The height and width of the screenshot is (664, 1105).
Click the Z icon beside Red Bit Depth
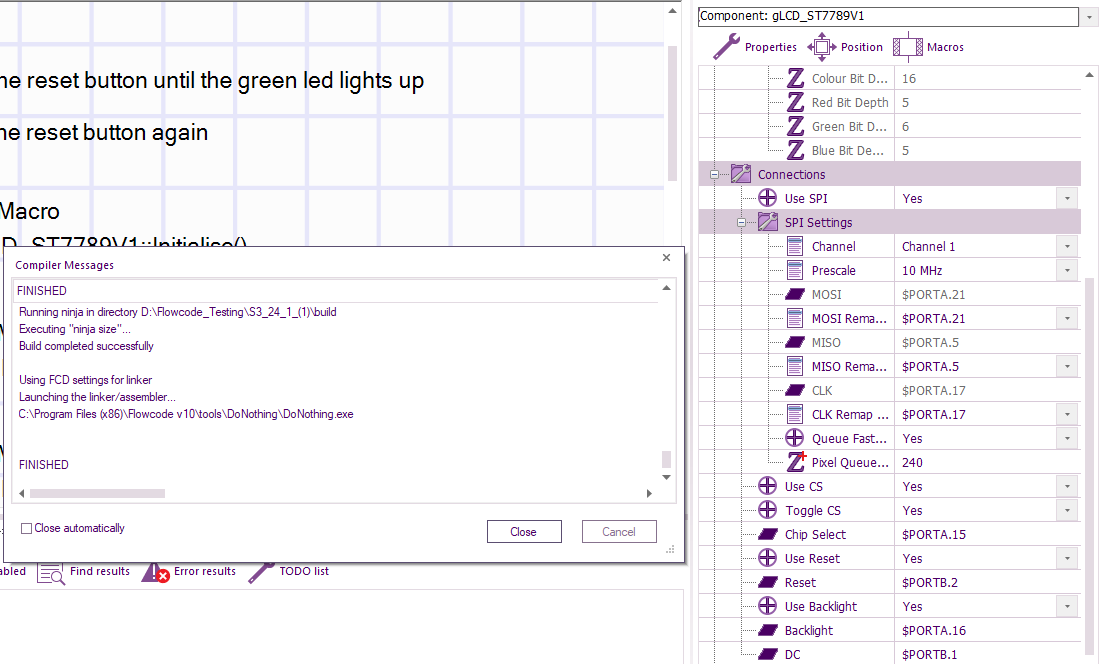pos(795,102)
